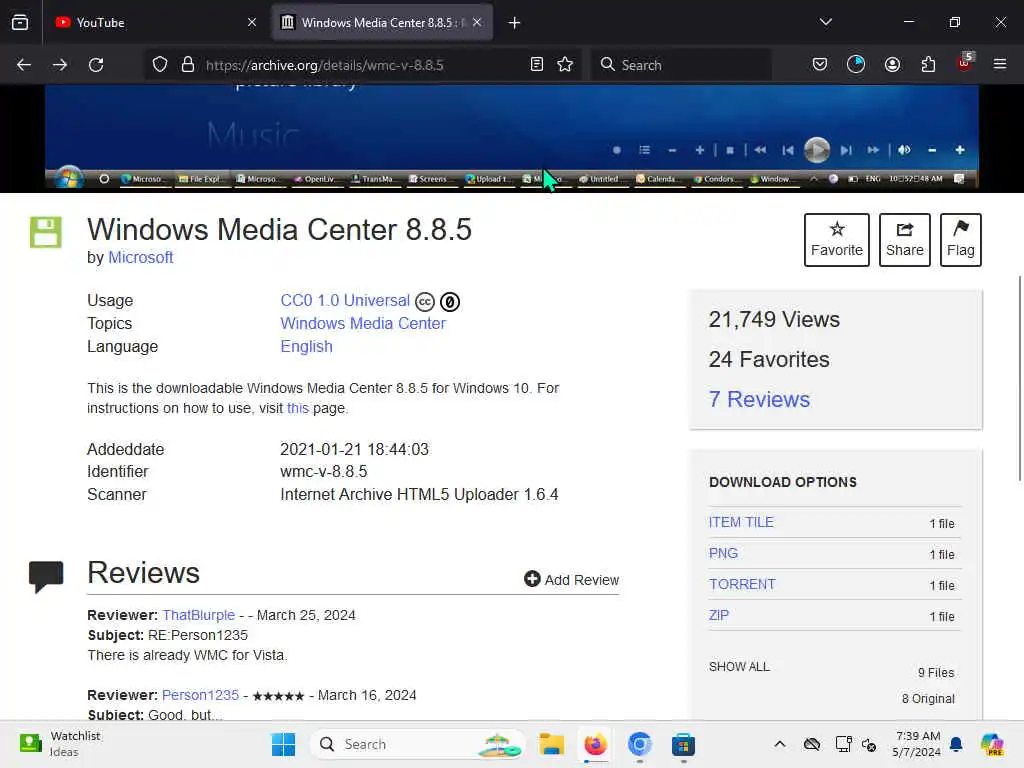Open the Windows Media Center topic link

[363, 323]
